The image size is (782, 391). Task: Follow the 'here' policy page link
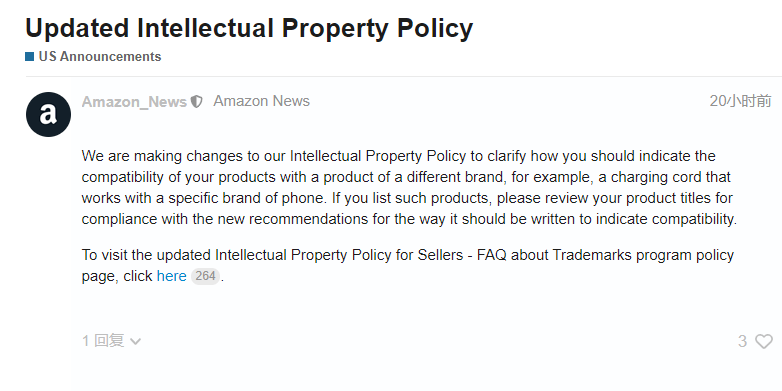coord(172,276)
